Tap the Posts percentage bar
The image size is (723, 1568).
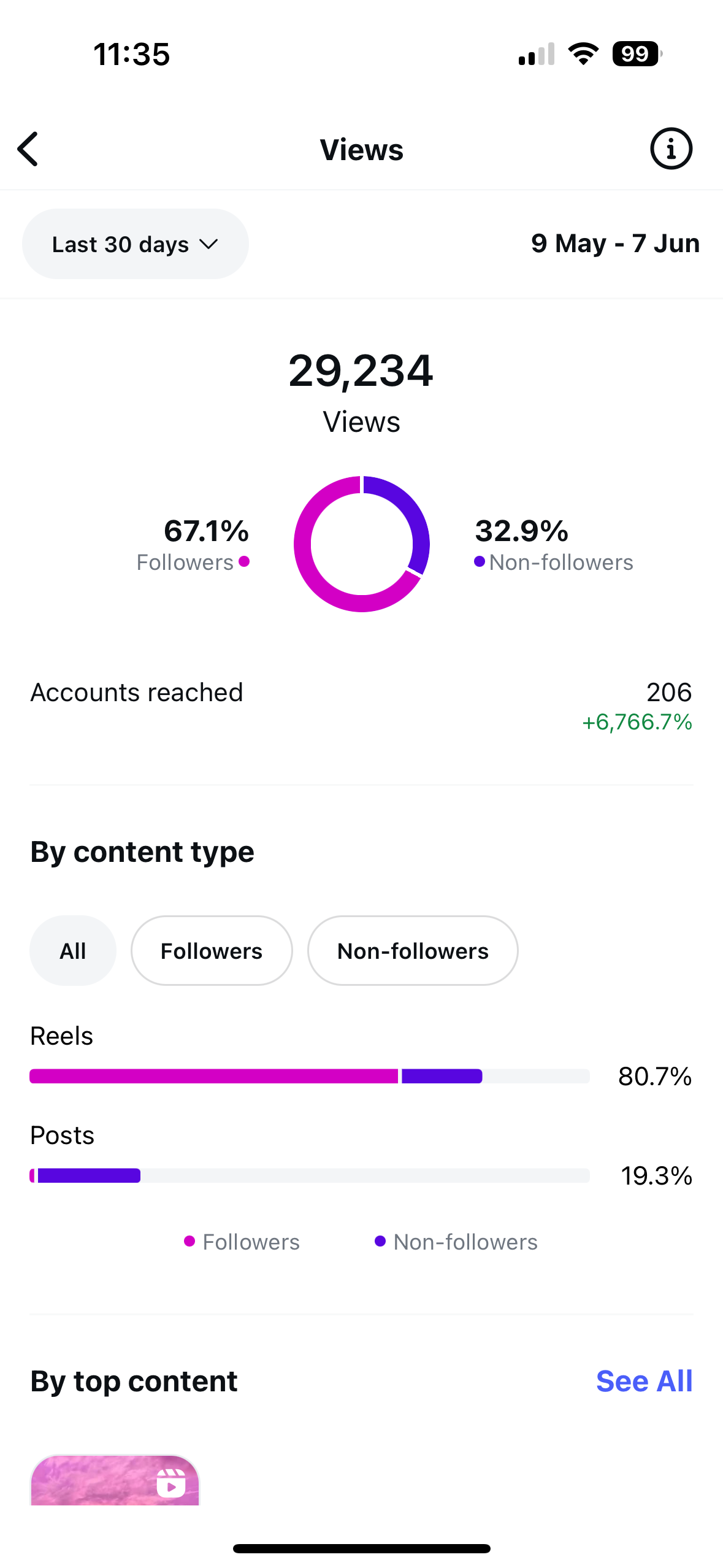(x=309, y=1175)
